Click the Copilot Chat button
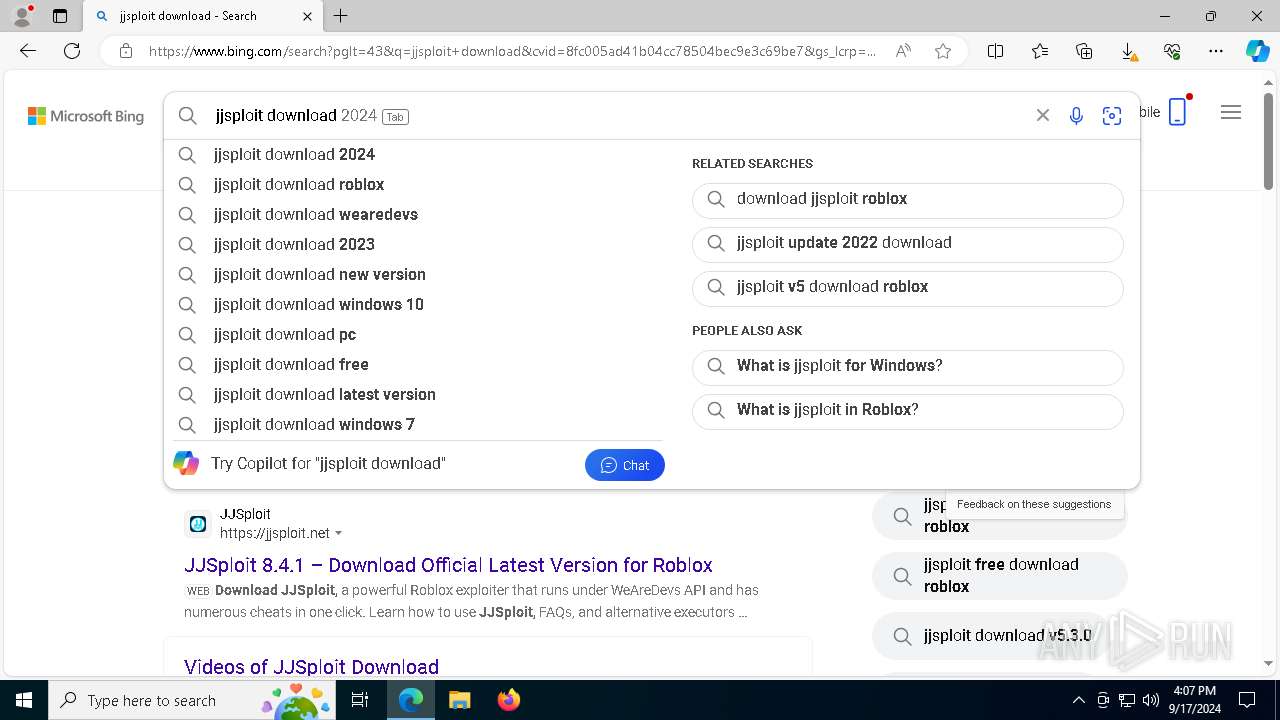The width and height of the screenshot is (1280, 720). [x=625, y=465]
